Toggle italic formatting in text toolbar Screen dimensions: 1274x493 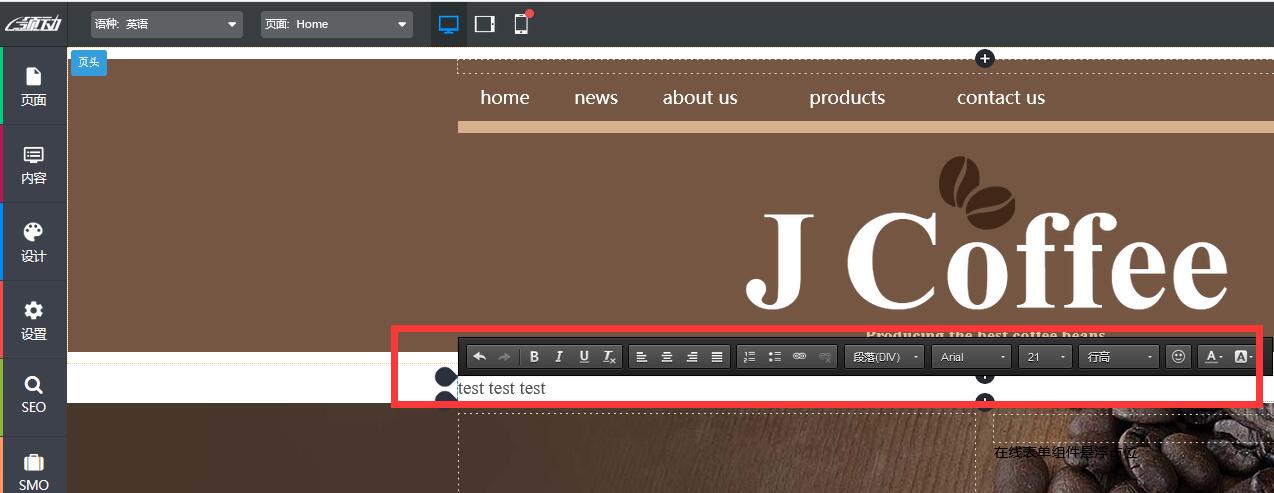pos(559,357)
